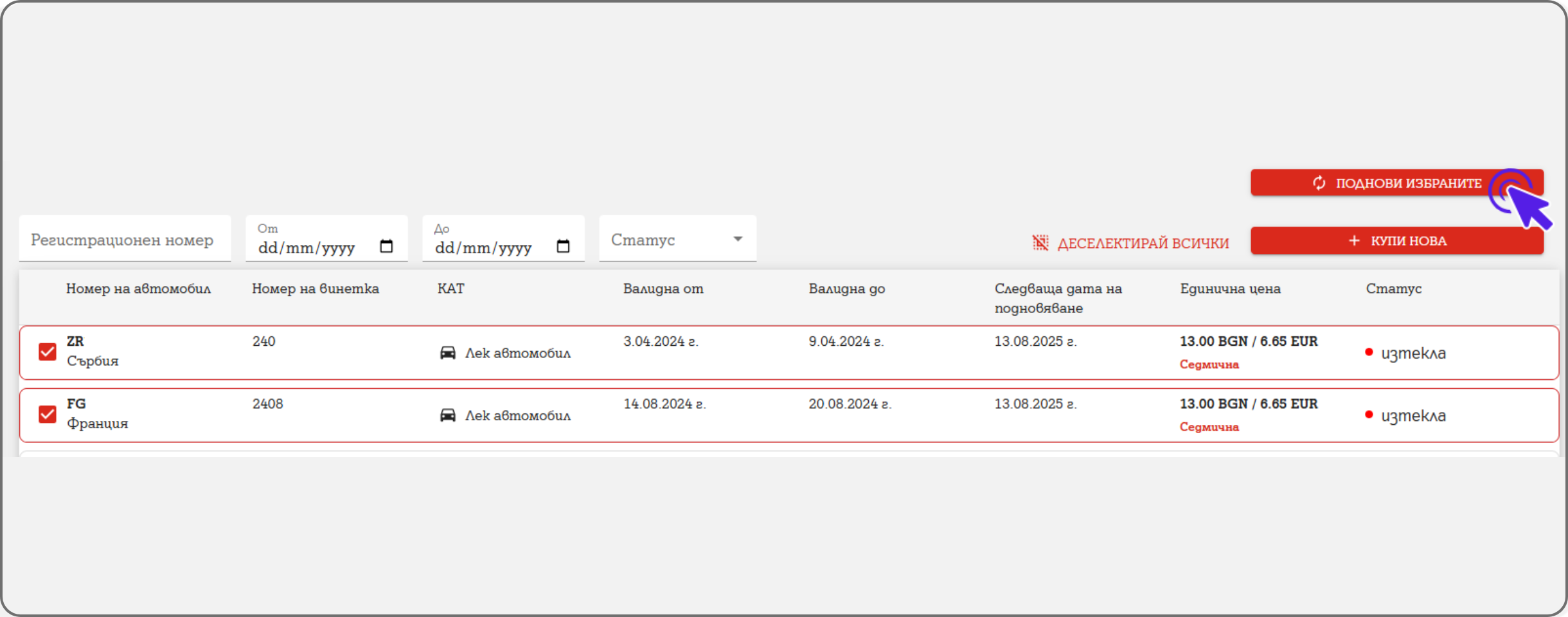
Task: Click red status dot in ZR row
Action: [x=1369, y=352]
